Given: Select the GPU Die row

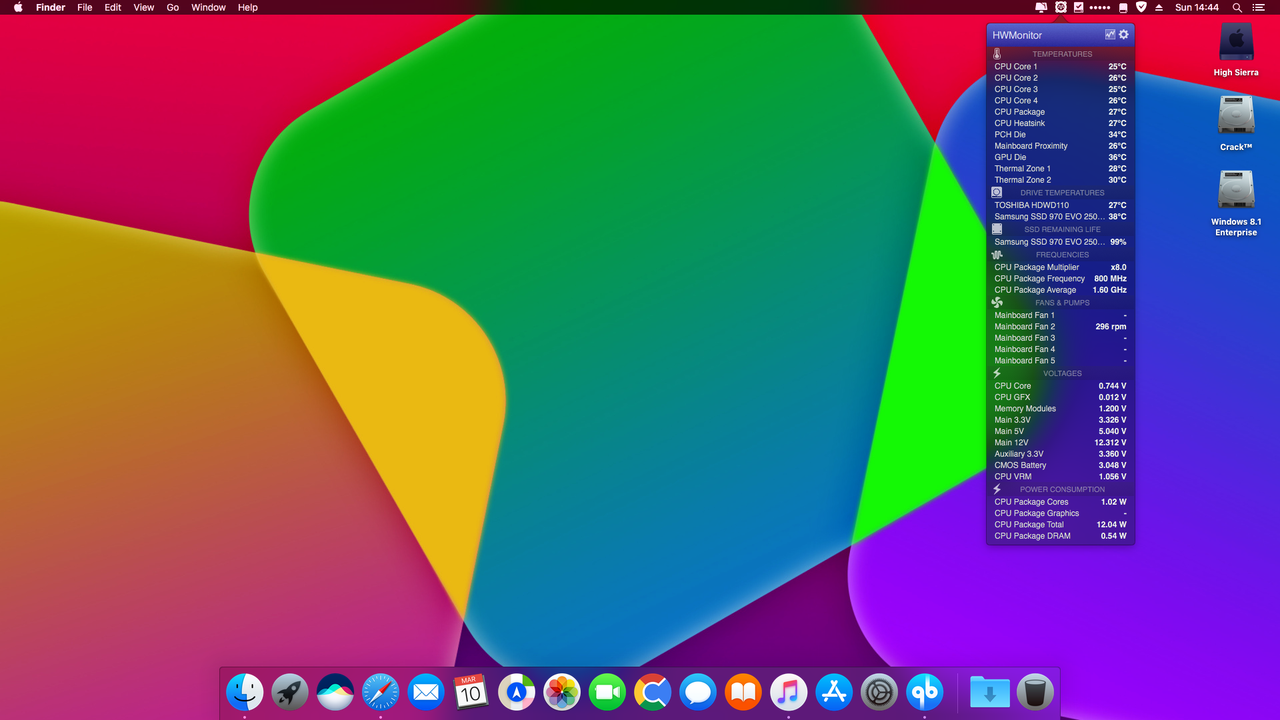Looking at the screenshot, I should click(1060, 157).
